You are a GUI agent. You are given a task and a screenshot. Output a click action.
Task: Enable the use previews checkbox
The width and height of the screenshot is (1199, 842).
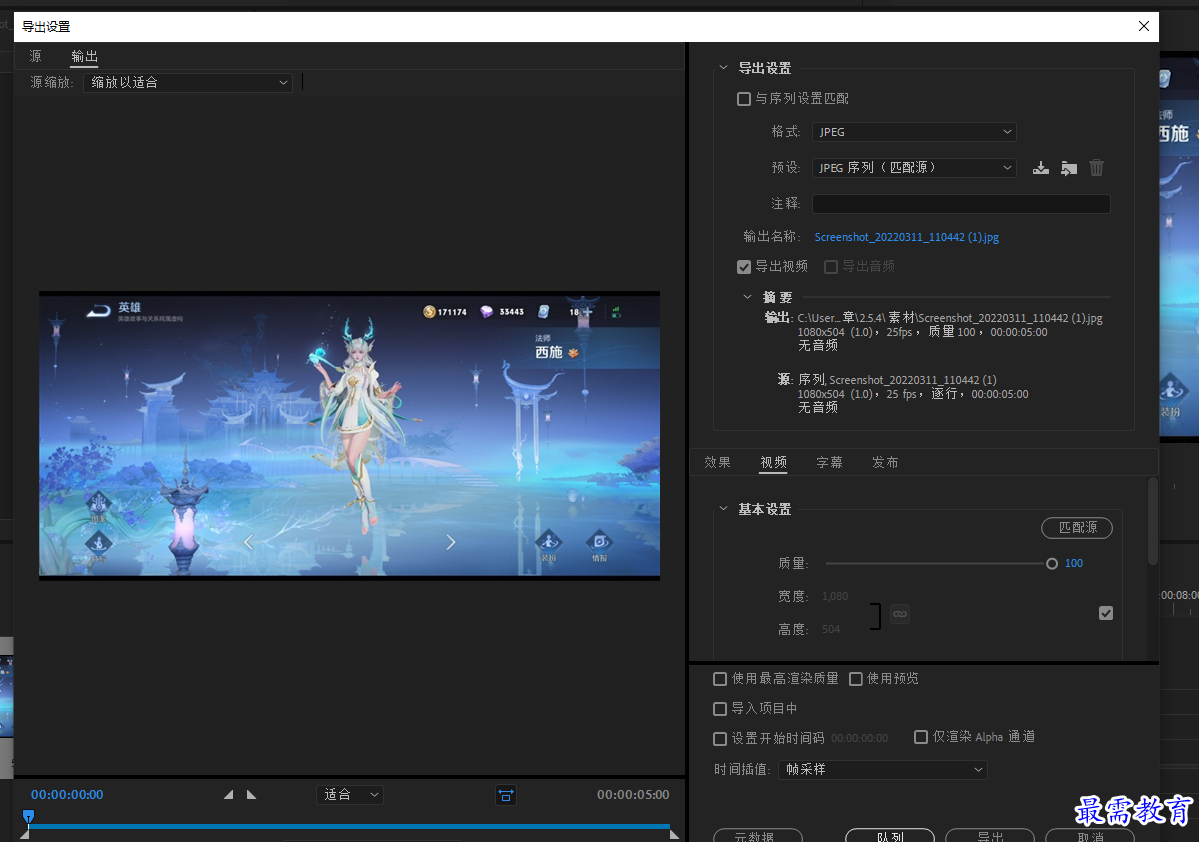click(856, 679)
